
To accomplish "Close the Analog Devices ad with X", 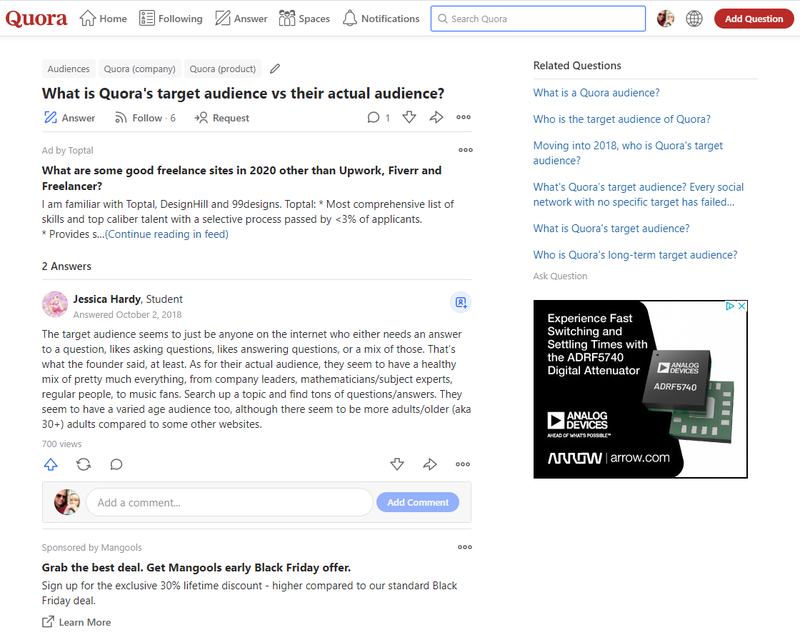I will pyautogui.click(x=742, y=306).
